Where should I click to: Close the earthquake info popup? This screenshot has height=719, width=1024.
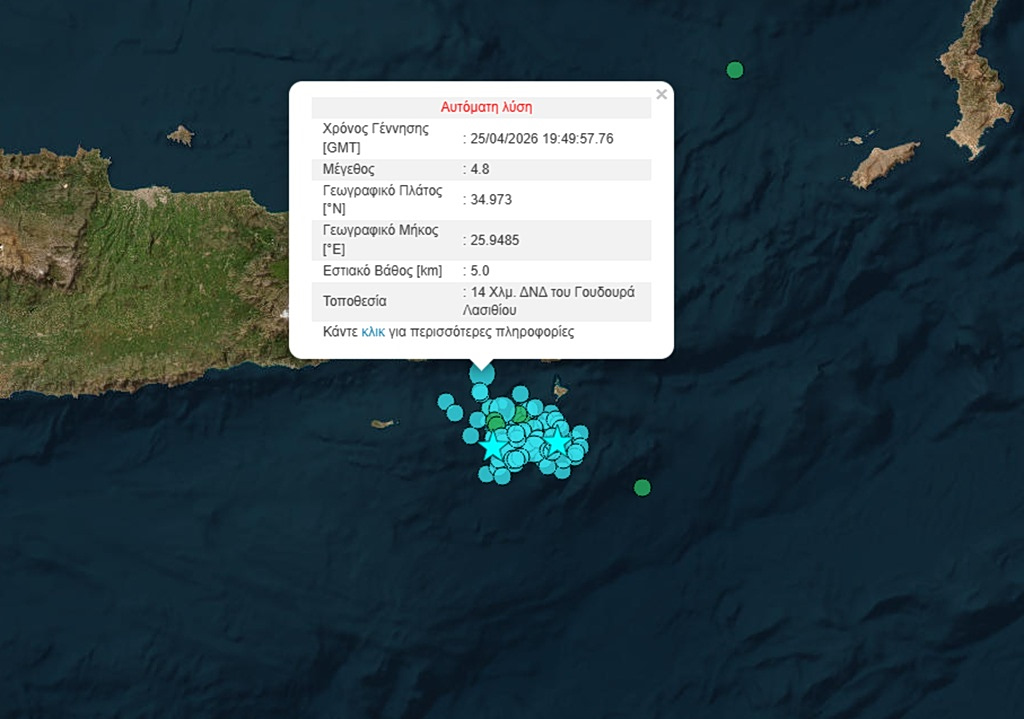tap(661, 95)
